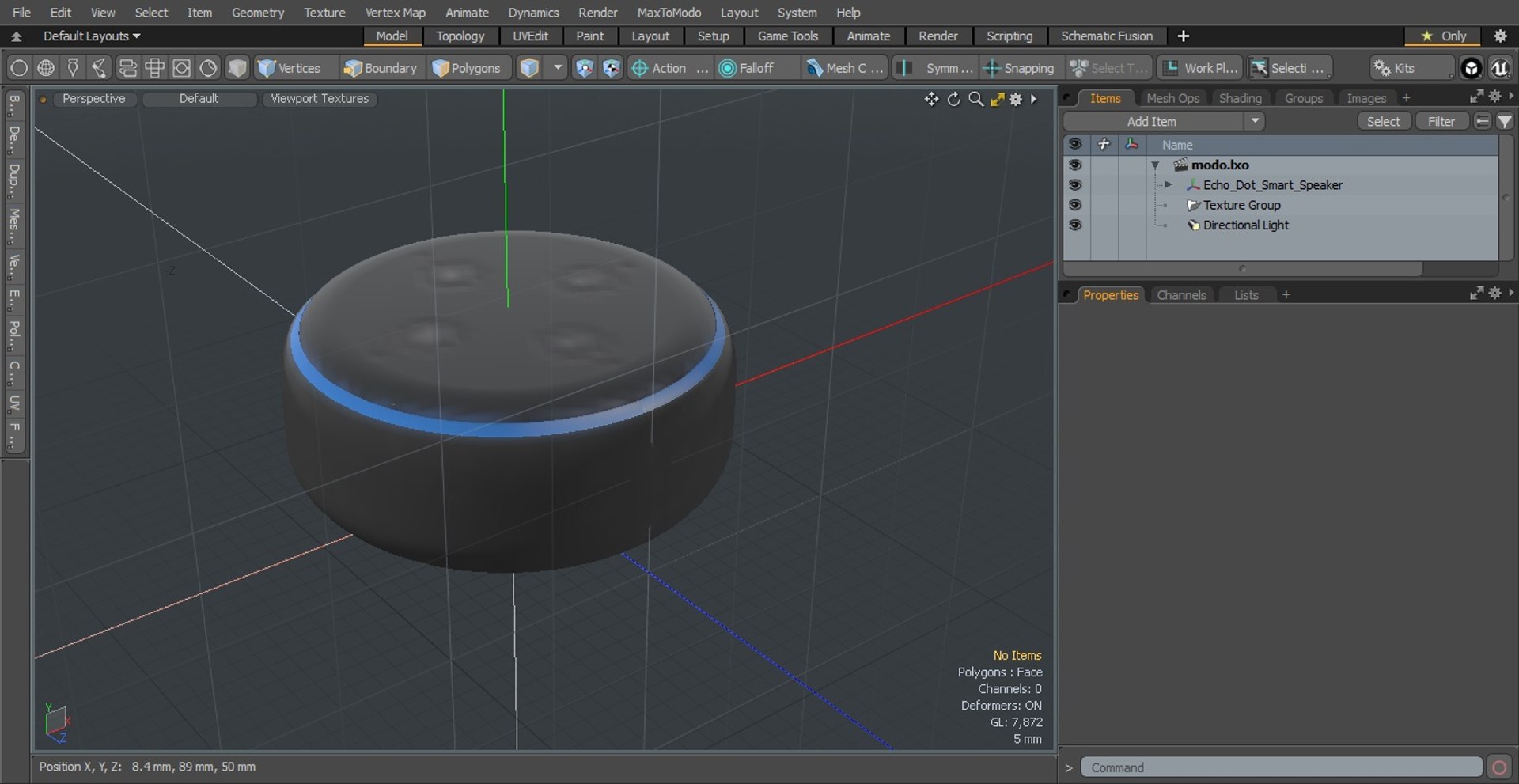Toggle visibility of Directional Light
This screenshot has width=1519, height=784.
[1075, 225]
